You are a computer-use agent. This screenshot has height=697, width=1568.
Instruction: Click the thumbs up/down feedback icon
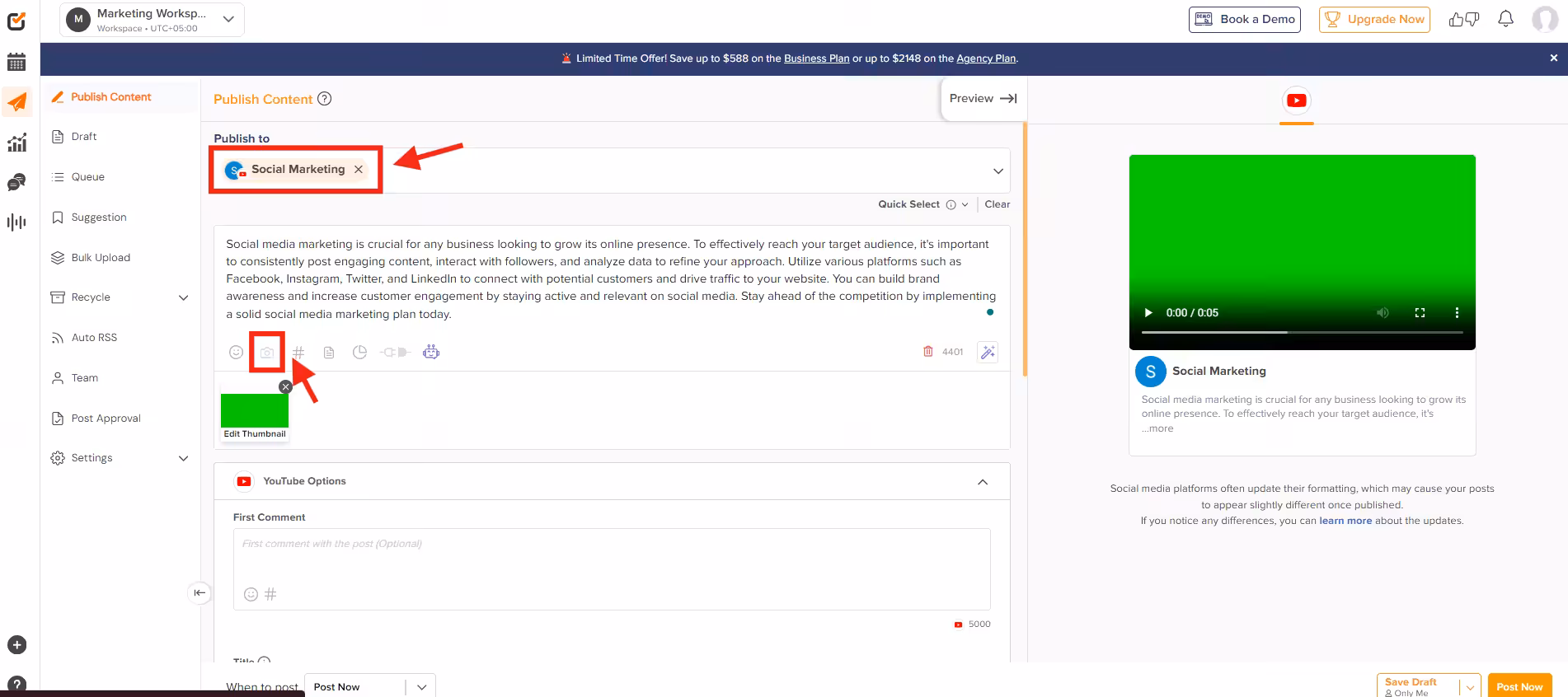click(1464, 19)
